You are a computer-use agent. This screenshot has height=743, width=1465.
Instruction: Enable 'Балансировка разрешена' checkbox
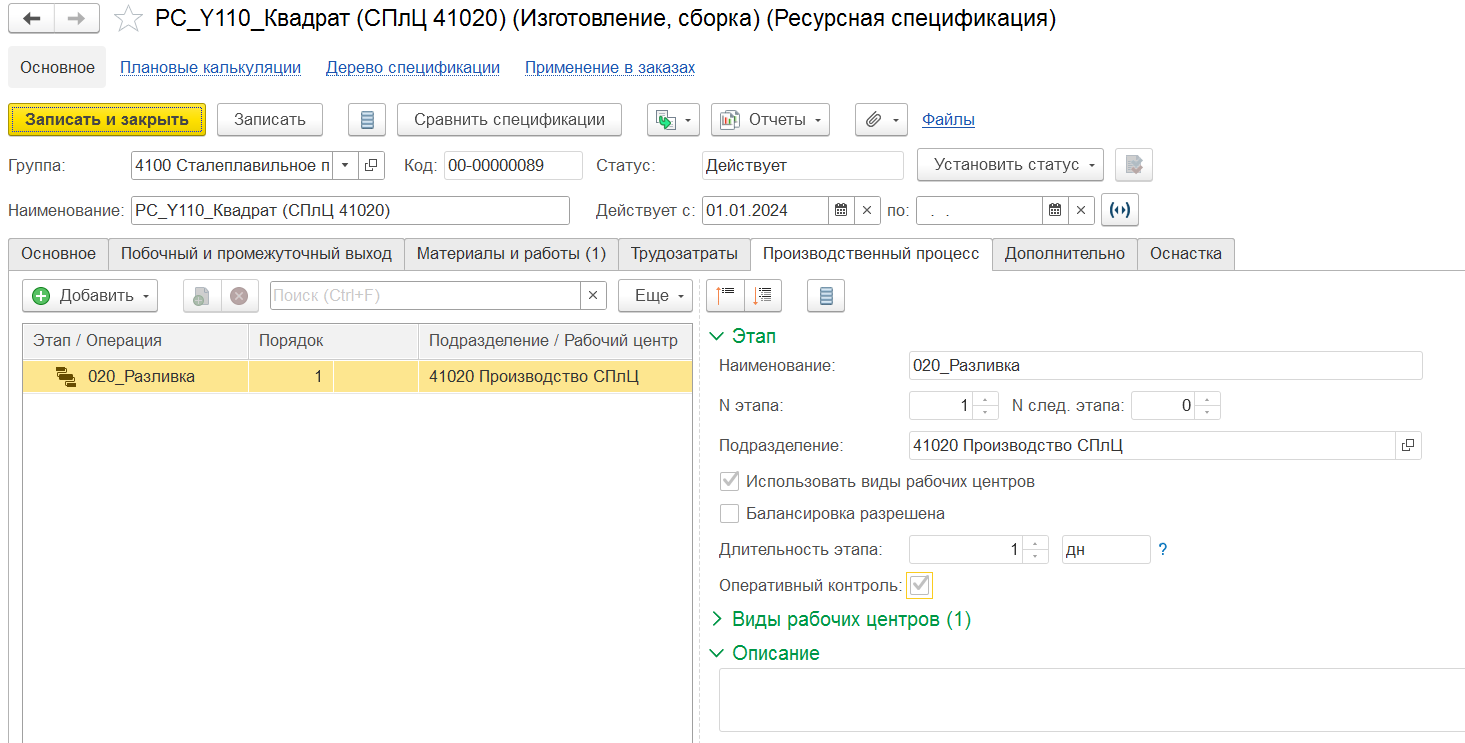coord(730,514)
